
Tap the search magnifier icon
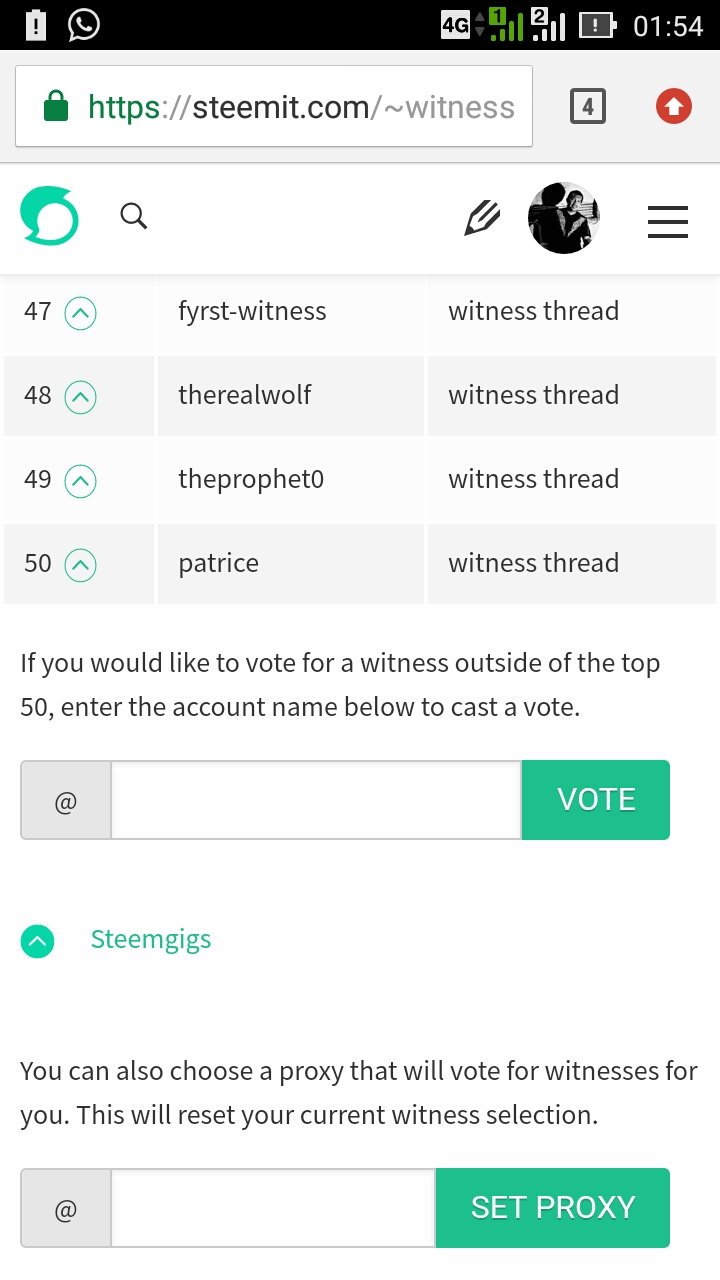134,215
